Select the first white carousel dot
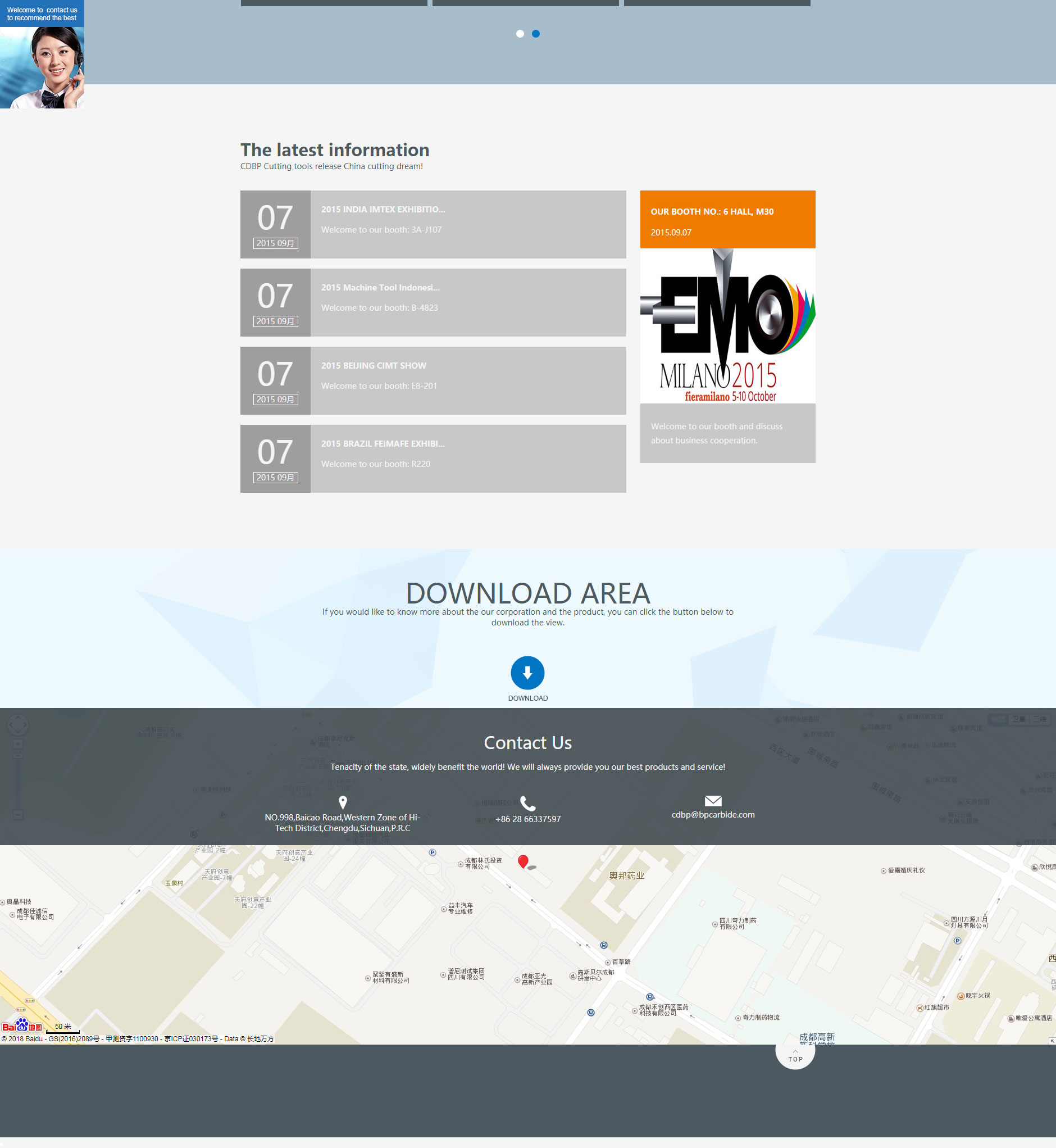 [x=520, y=34]
